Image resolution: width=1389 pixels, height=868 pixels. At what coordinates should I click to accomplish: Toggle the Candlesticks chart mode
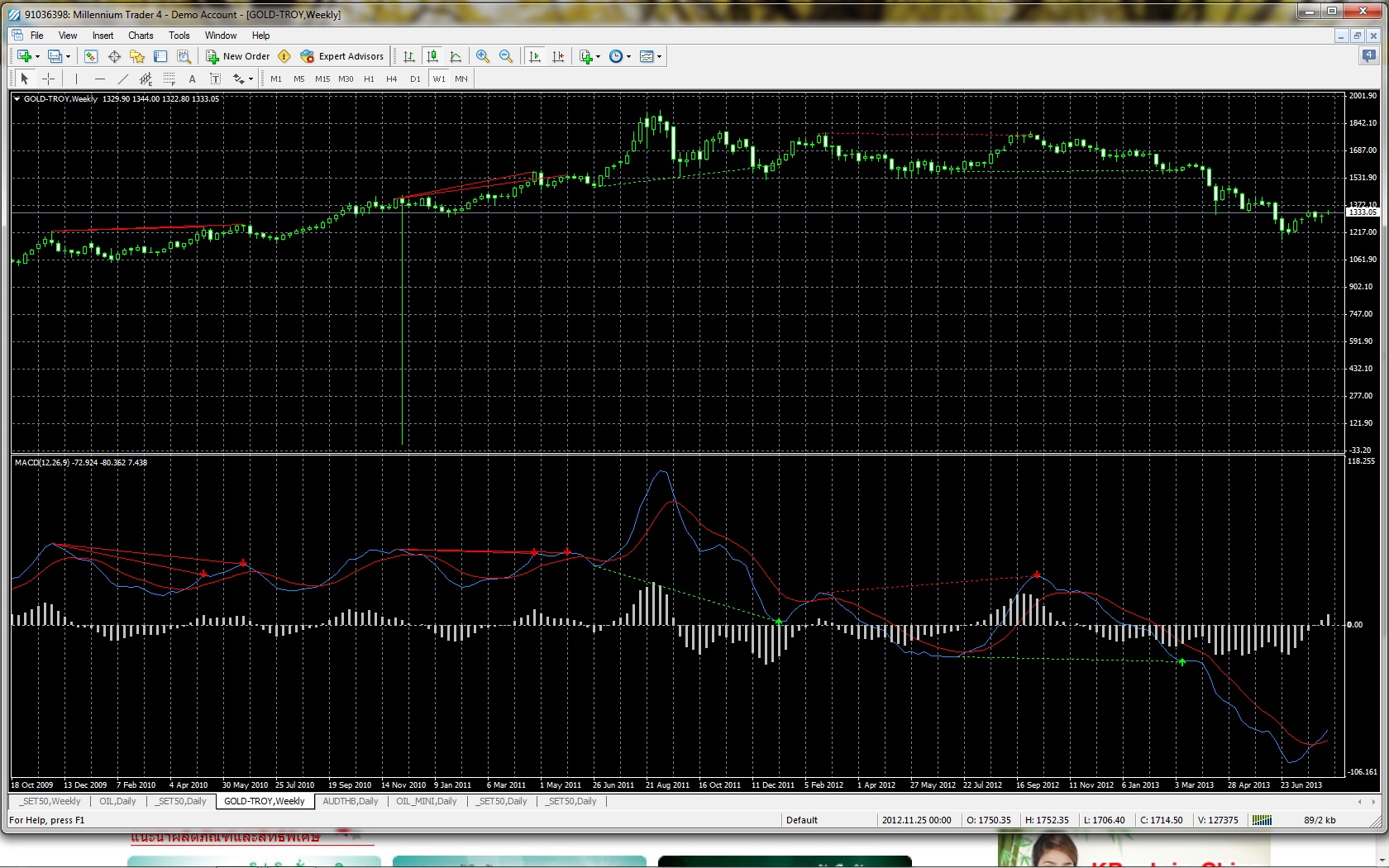click(432, 56)
